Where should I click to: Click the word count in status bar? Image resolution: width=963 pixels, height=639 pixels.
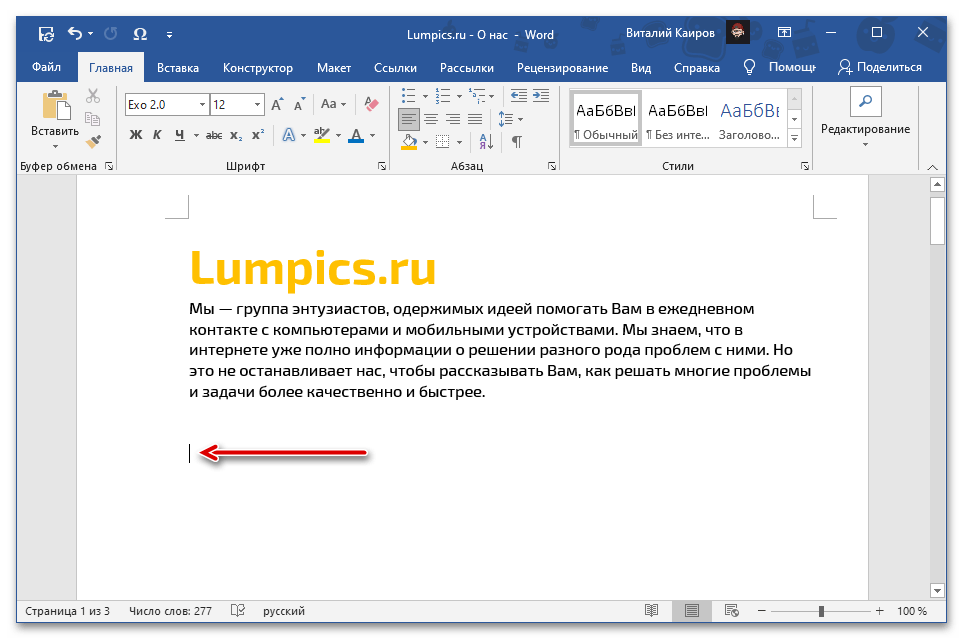[x=171, y=611]
